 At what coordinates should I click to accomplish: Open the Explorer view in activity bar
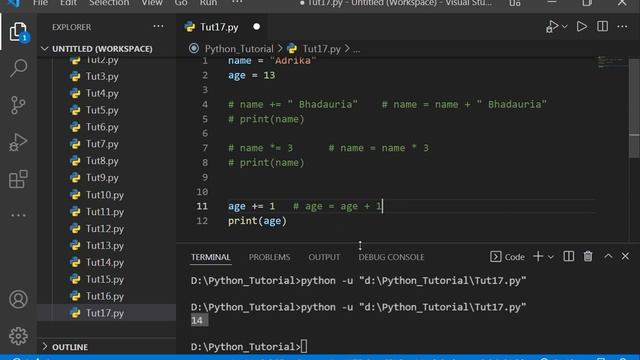click(18, 32)
